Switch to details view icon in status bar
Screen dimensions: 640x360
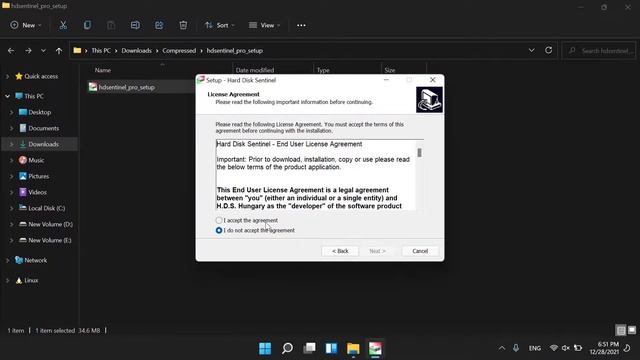[x=621, y=330]
